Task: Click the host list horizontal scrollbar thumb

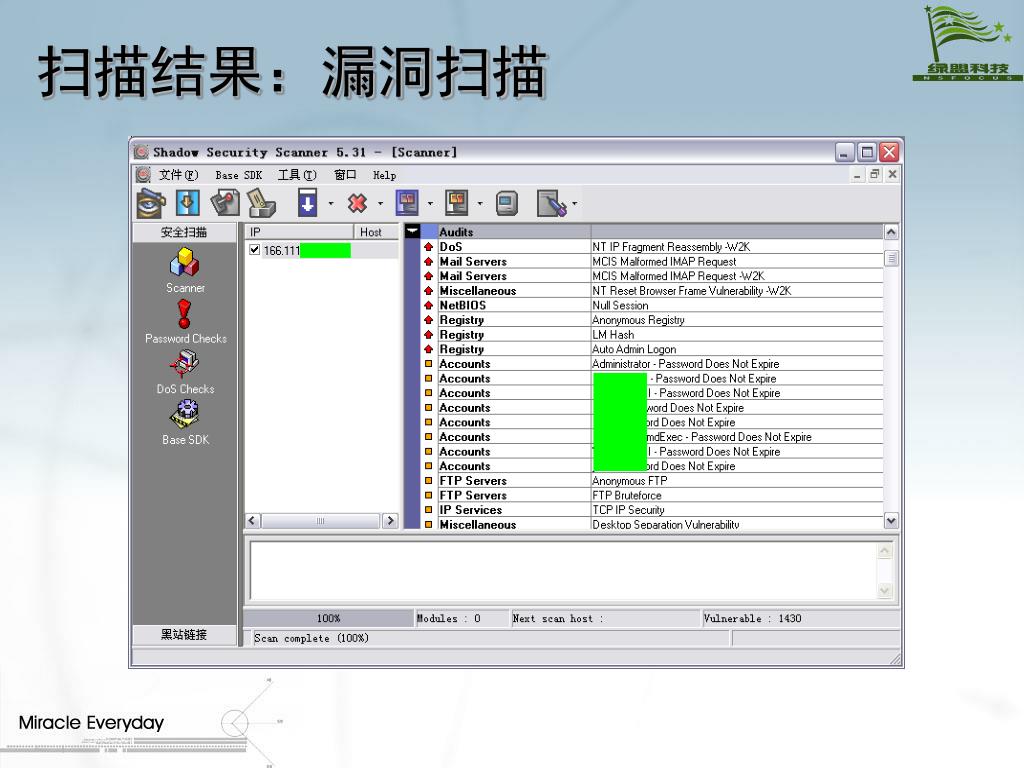Action: click(320, 520)
